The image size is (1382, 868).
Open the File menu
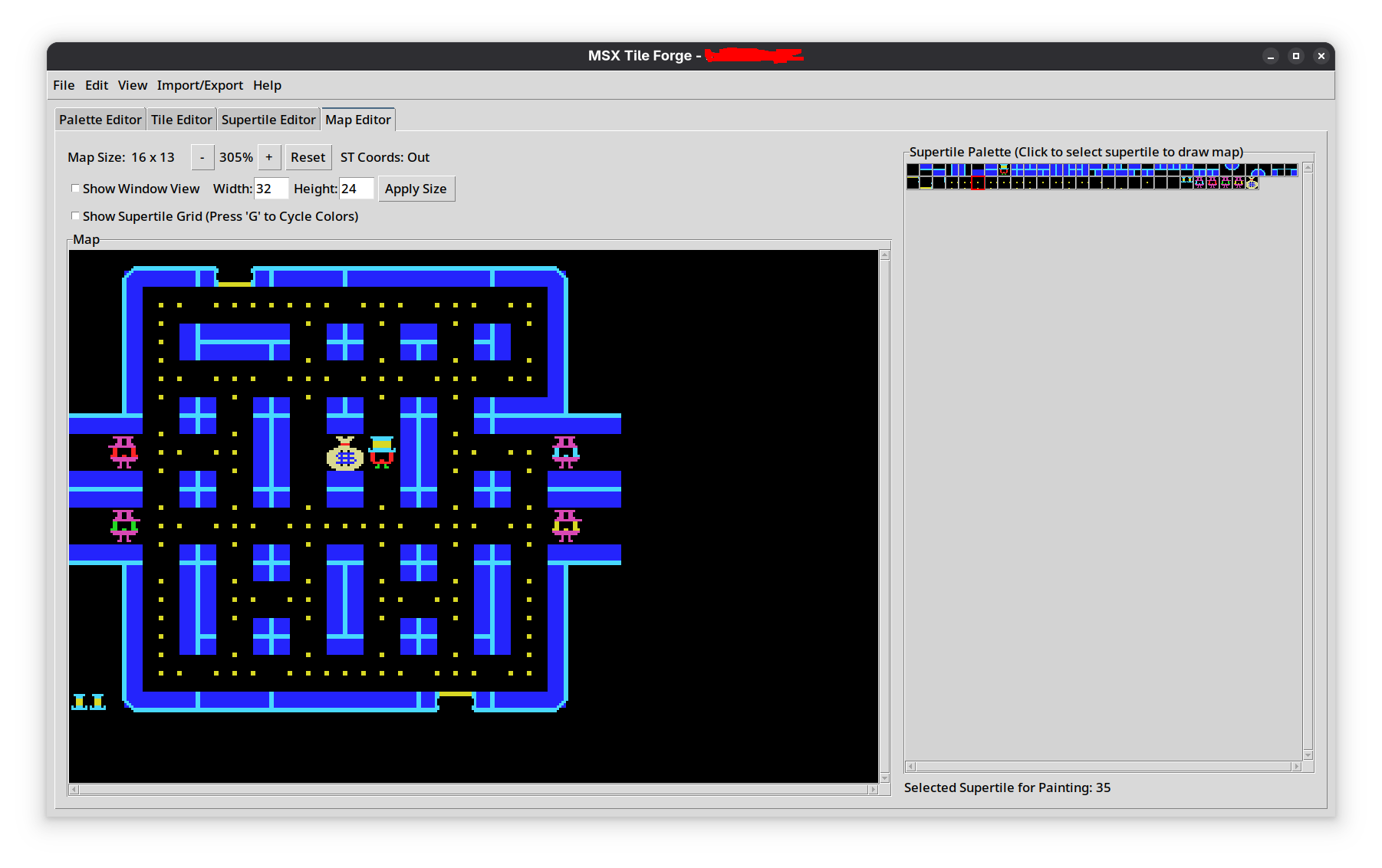pos(64,85)
